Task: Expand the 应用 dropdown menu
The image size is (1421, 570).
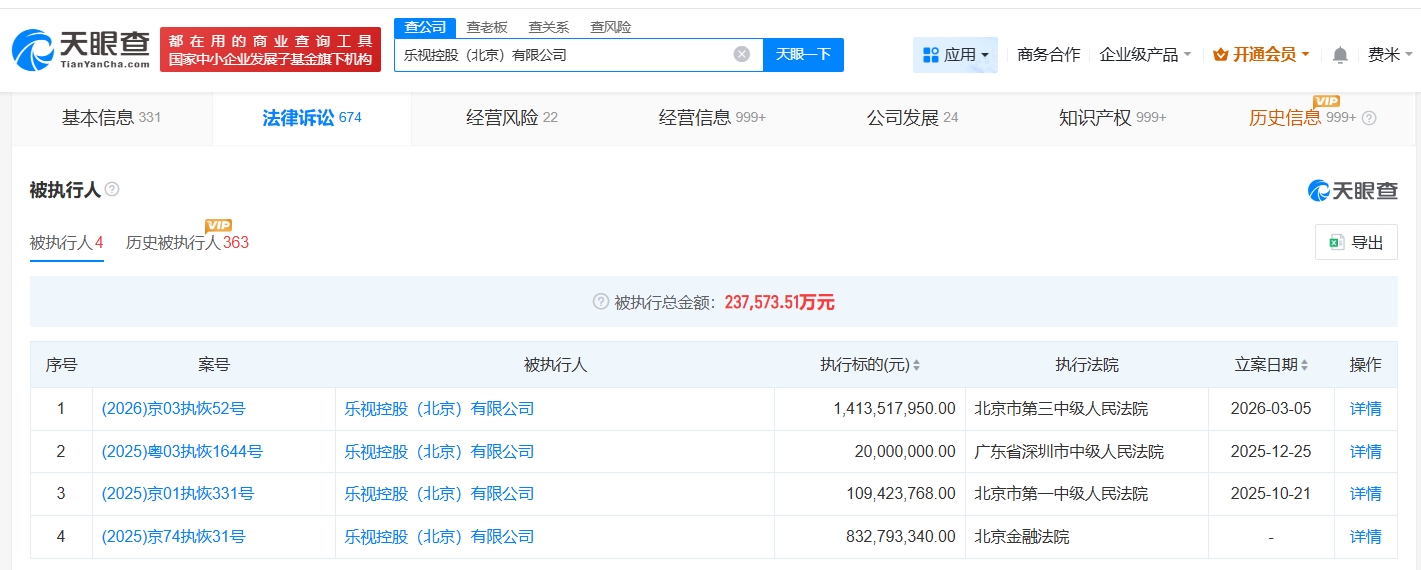Action: (x=955, y=55)
